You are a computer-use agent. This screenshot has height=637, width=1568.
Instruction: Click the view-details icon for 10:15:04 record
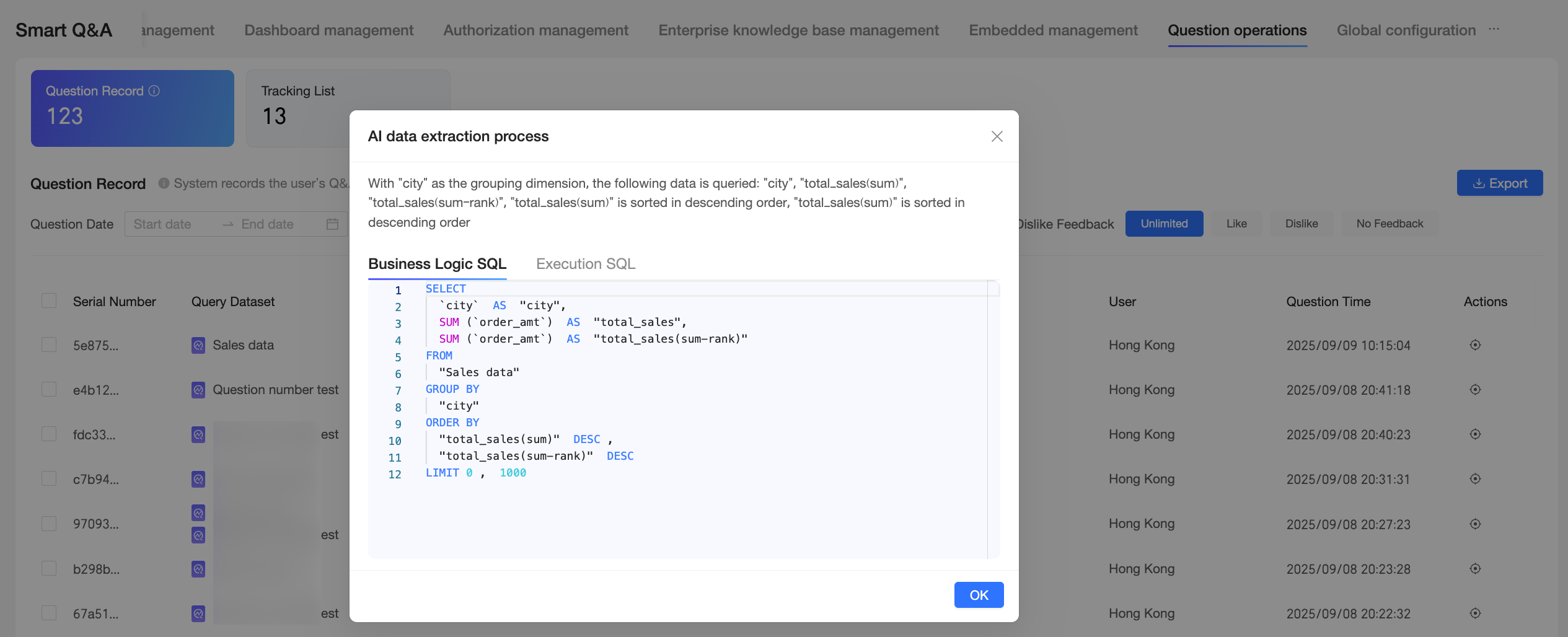click(1475, 345)
